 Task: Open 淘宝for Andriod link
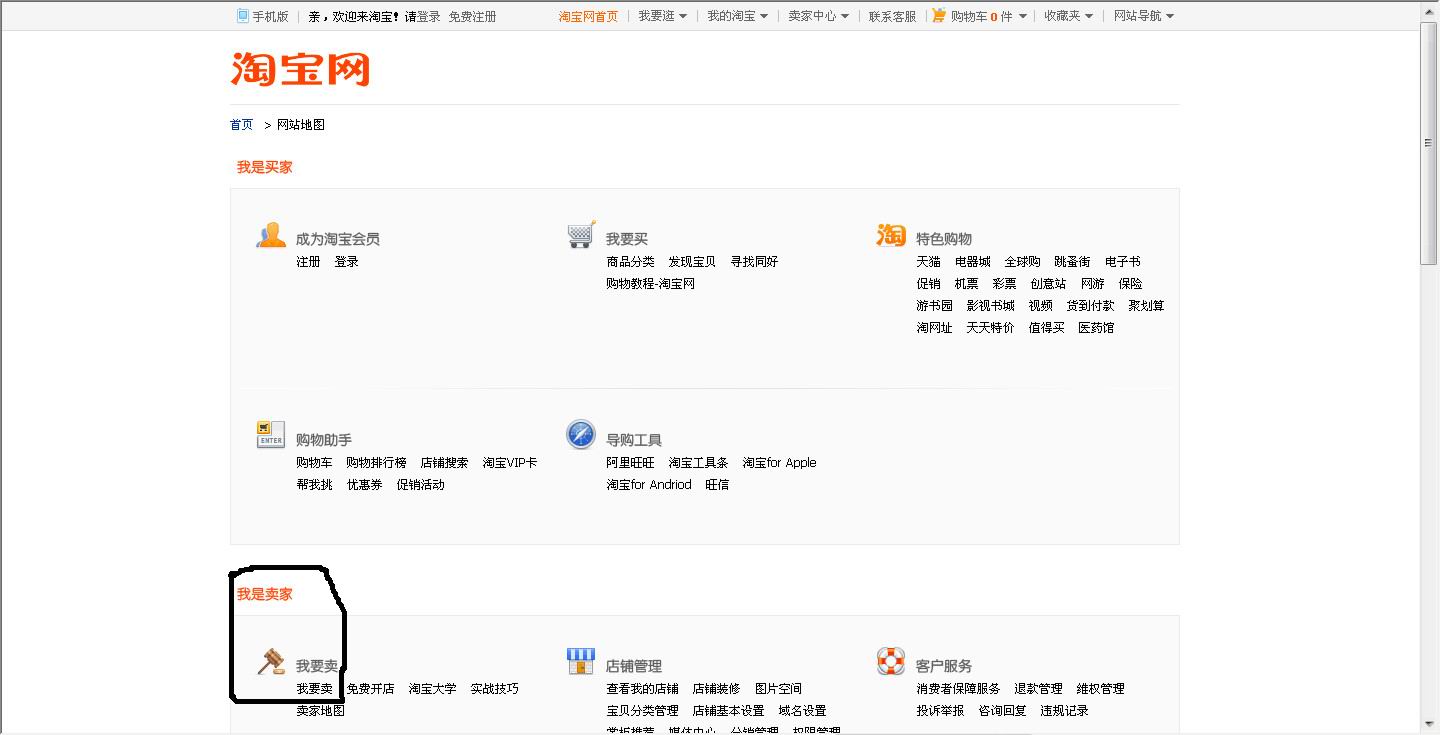click(x=649, y=485)
